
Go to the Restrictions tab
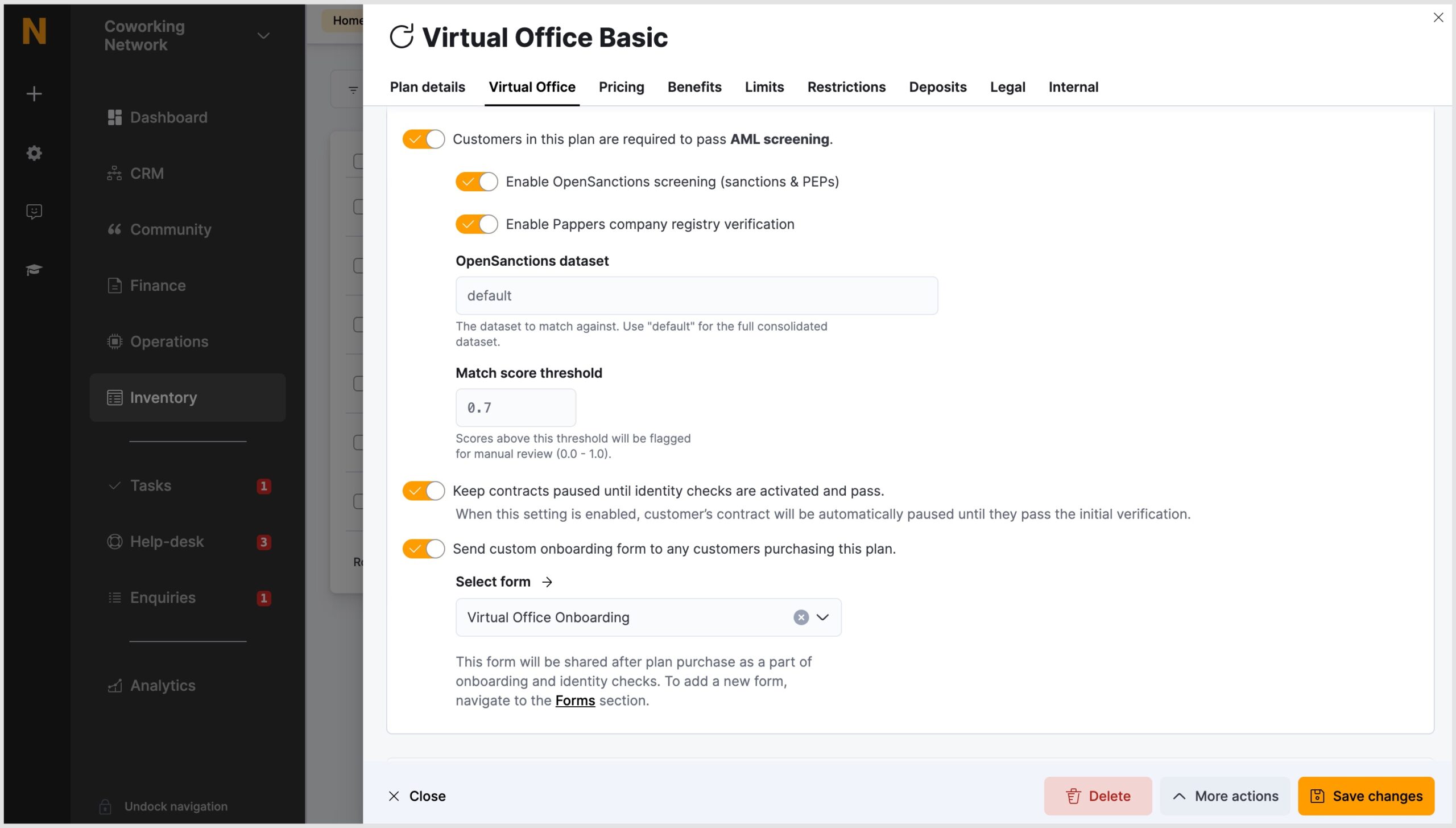pos(846,87)
